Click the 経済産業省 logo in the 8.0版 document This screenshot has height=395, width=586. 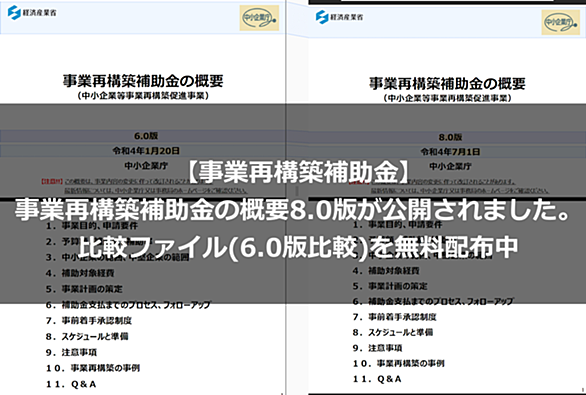tap(339, 17)
